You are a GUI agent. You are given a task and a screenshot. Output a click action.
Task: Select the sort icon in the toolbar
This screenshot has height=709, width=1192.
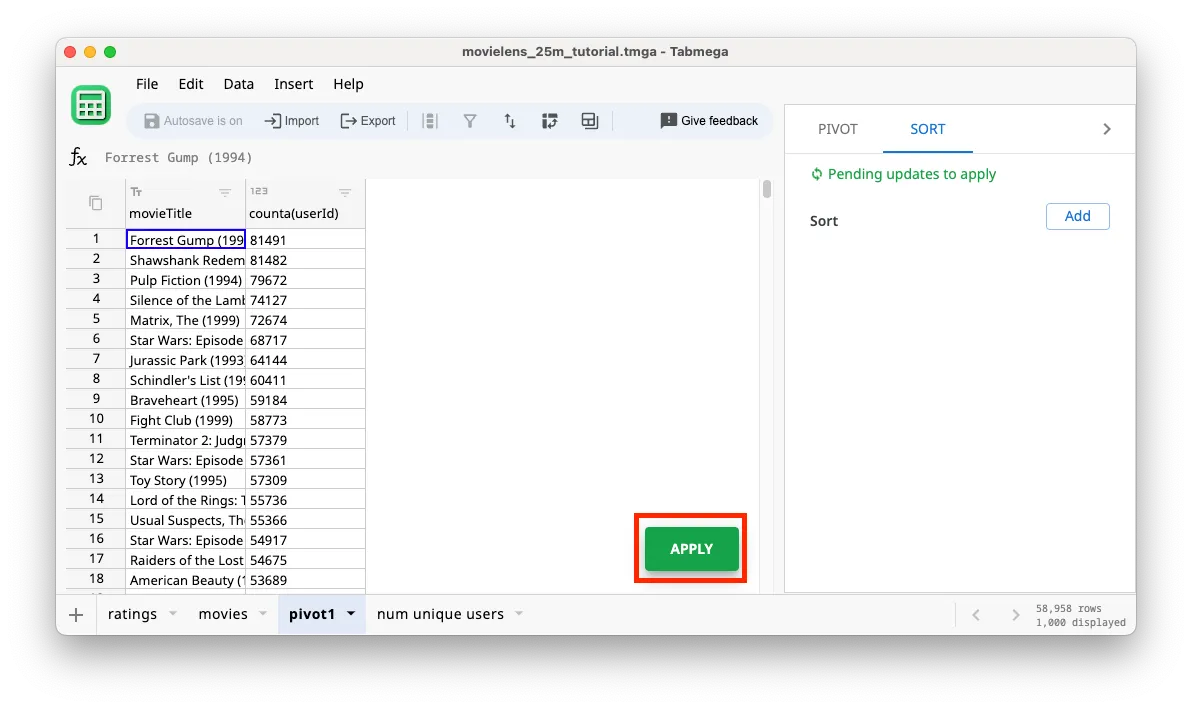(510, 120)
